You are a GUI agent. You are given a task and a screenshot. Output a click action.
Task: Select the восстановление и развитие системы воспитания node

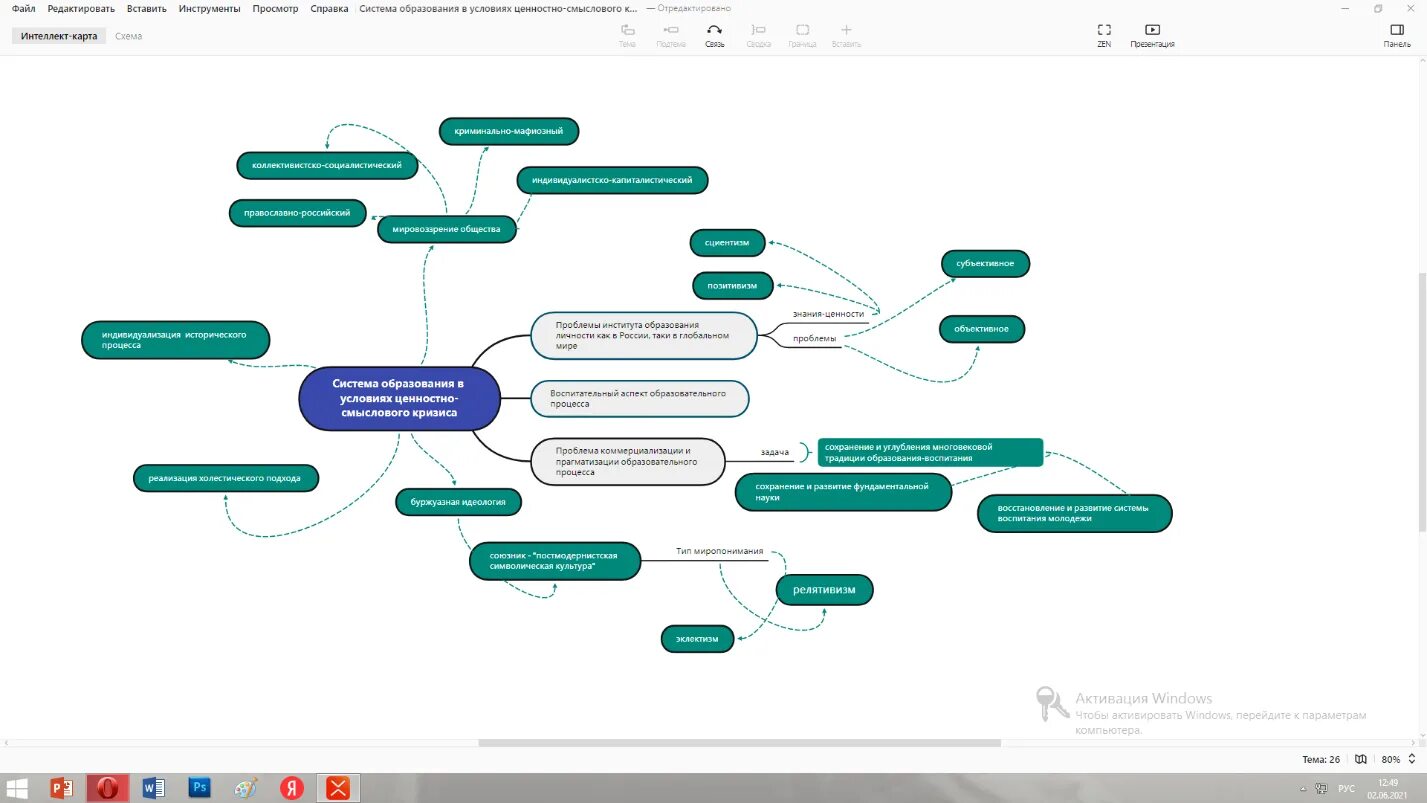pos(1074,513)
